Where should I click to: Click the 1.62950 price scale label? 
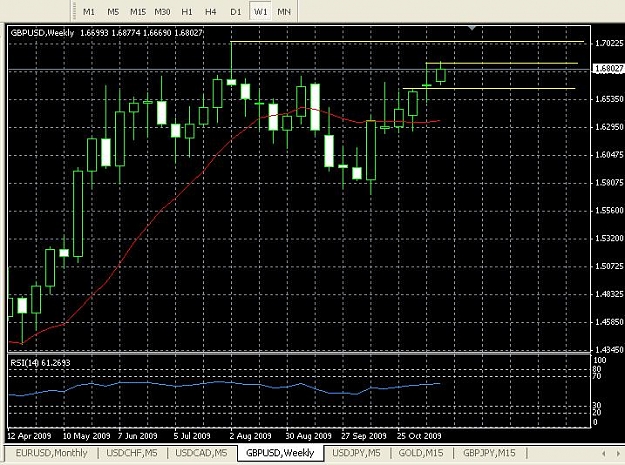609,127
